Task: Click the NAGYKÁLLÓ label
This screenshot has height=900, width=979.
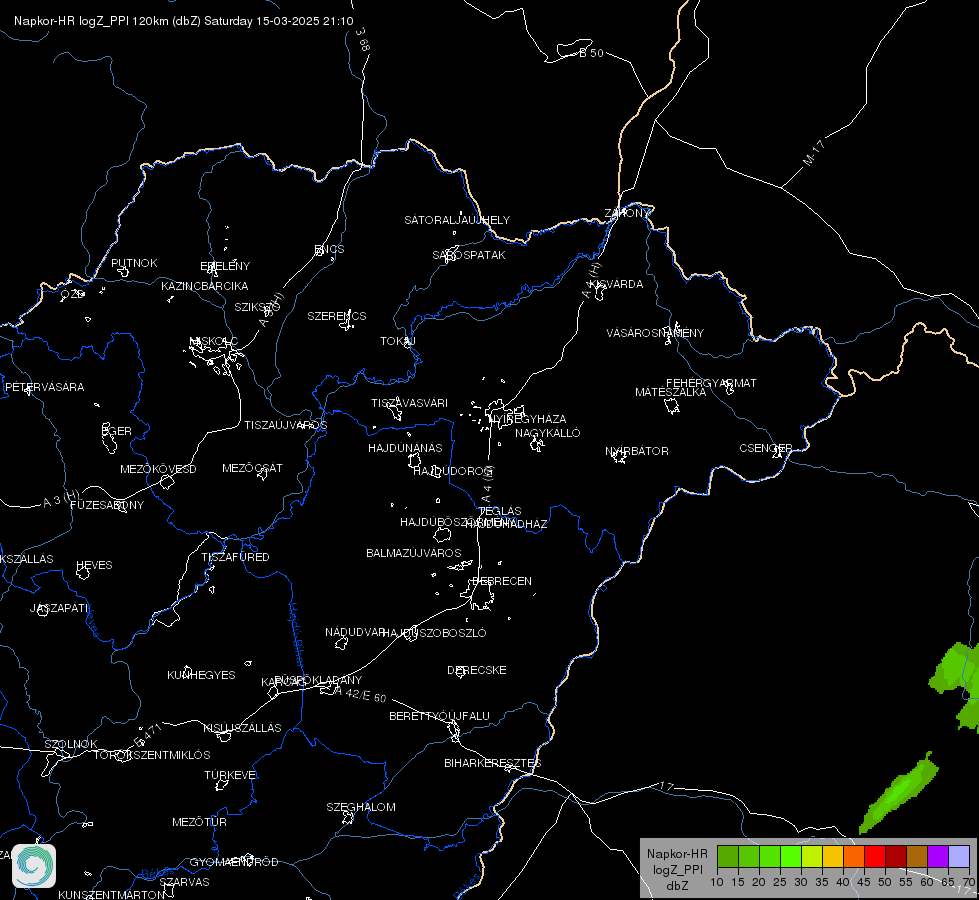Action: (x=548, y=433)
